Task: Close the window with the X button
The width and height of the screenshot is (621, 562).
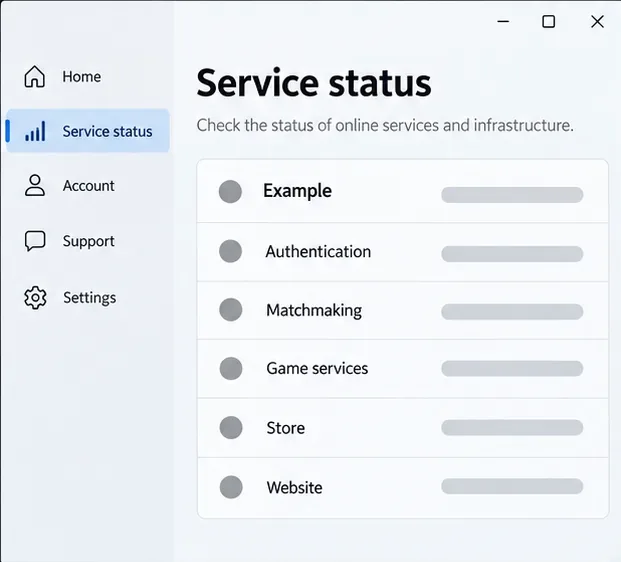Action: coord(597,21)
